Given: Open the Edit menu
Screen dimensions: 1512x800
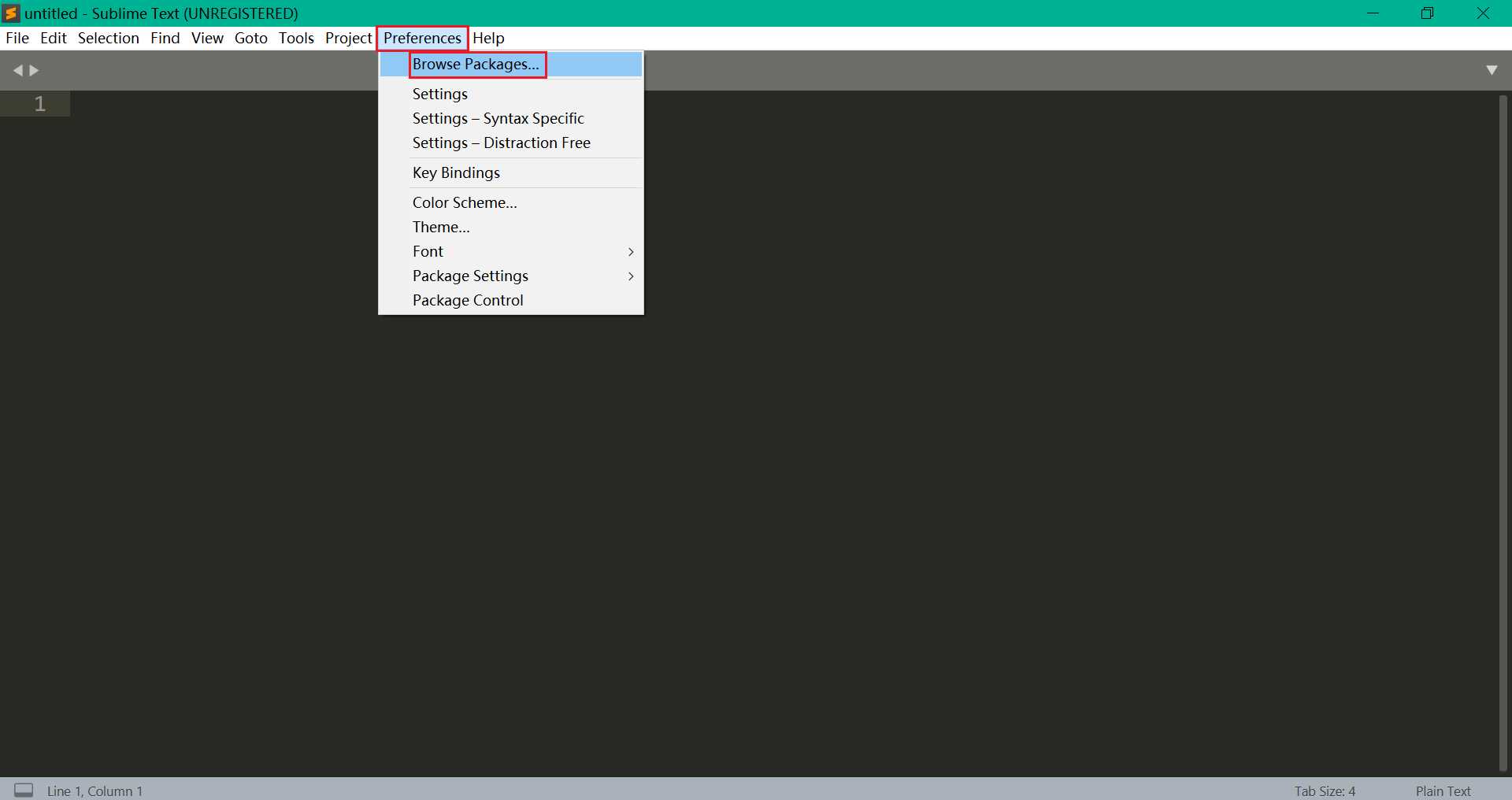Looking at the screenshot, I should (x=54, y=38).
